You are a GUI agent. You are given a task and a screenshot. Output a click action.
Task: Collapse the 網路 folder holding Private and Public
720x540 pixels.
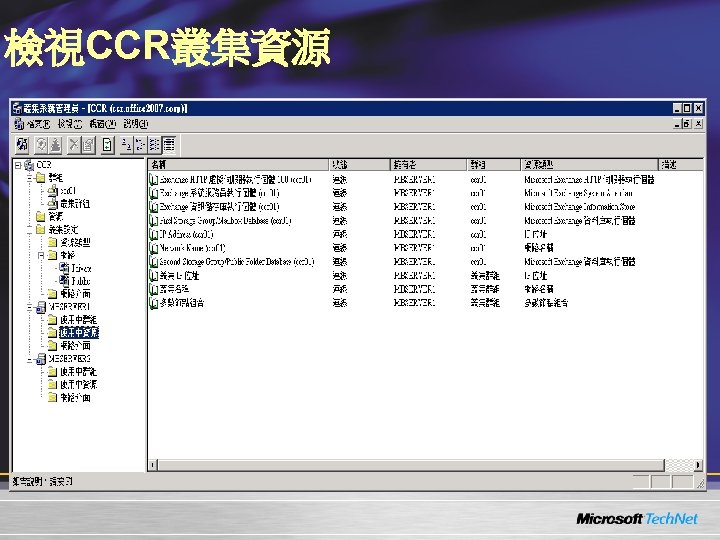(x=41, y=255)
